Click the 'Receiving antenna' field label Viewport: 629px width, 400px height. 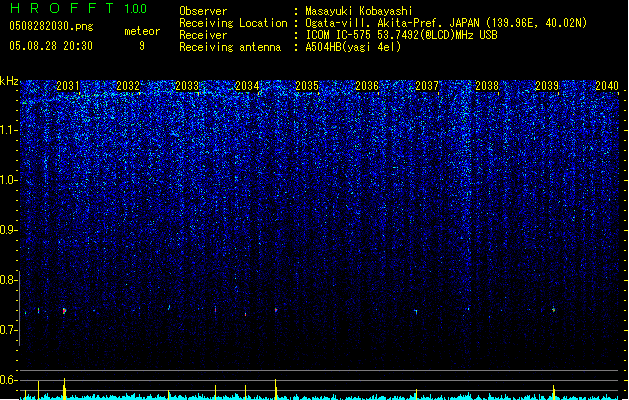point(230,47)
